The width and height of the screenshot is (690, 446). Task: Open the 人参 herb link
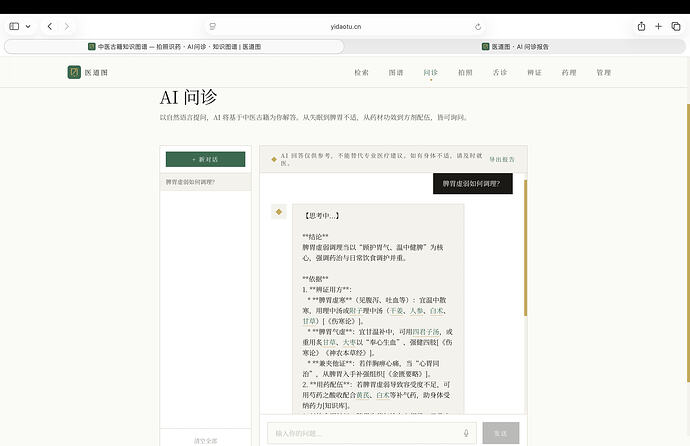coord(416,311)
